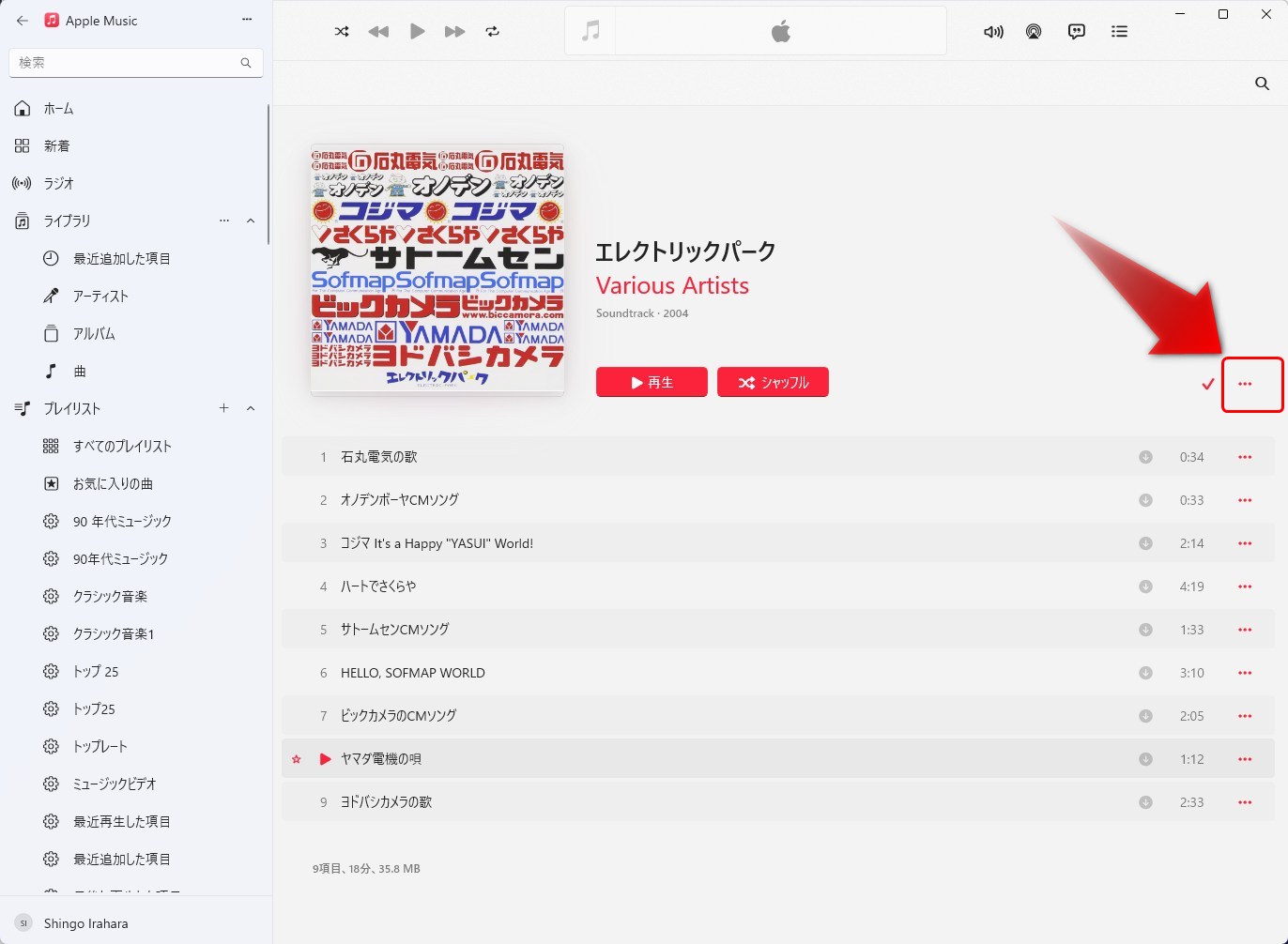The width and height of the screenshot is (1288, 944).
Task: Toggle repeat playback mode
Action: 492,31
